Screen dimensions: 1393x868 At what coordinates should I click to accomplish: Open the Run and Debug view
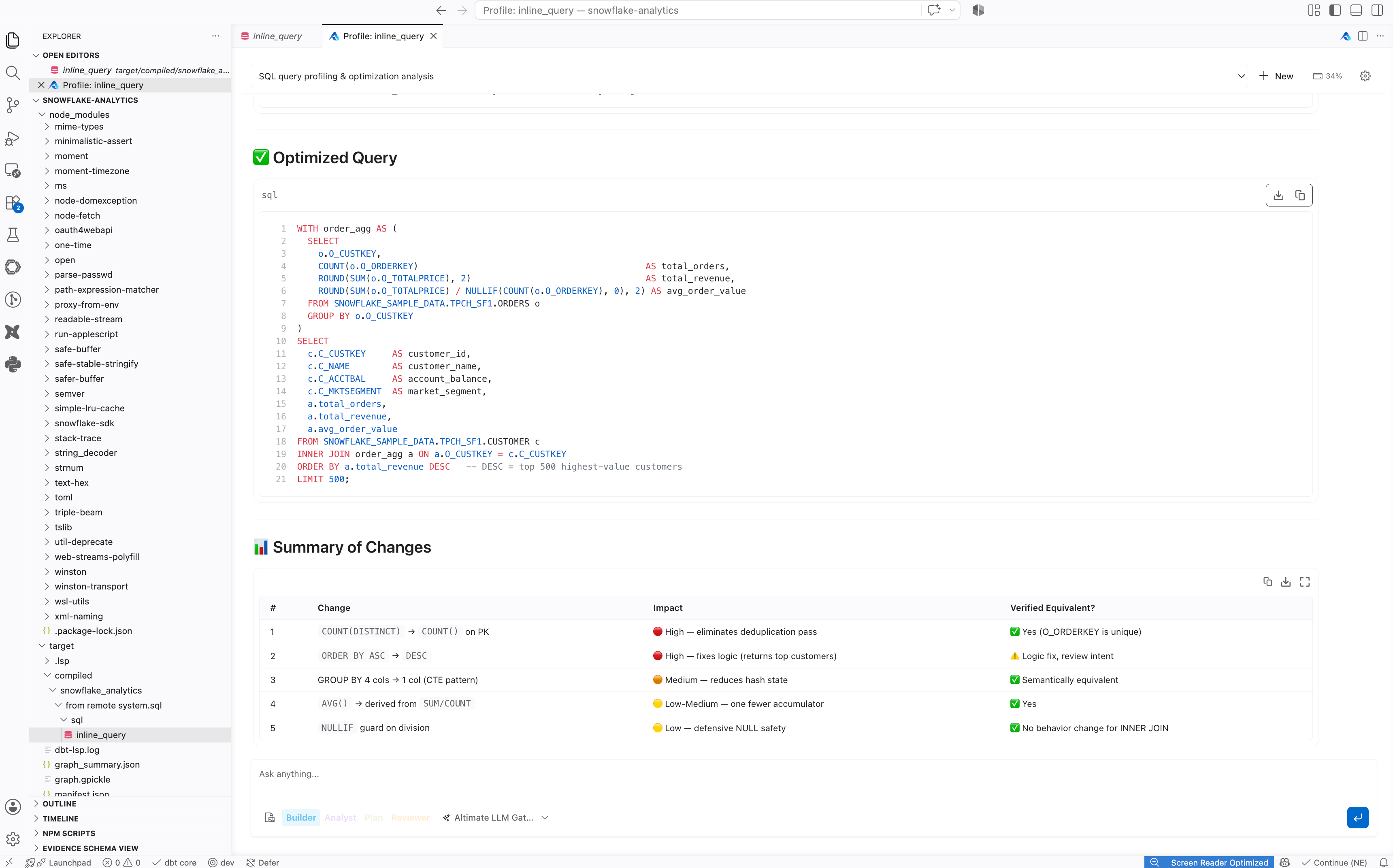tap(13, 138)
